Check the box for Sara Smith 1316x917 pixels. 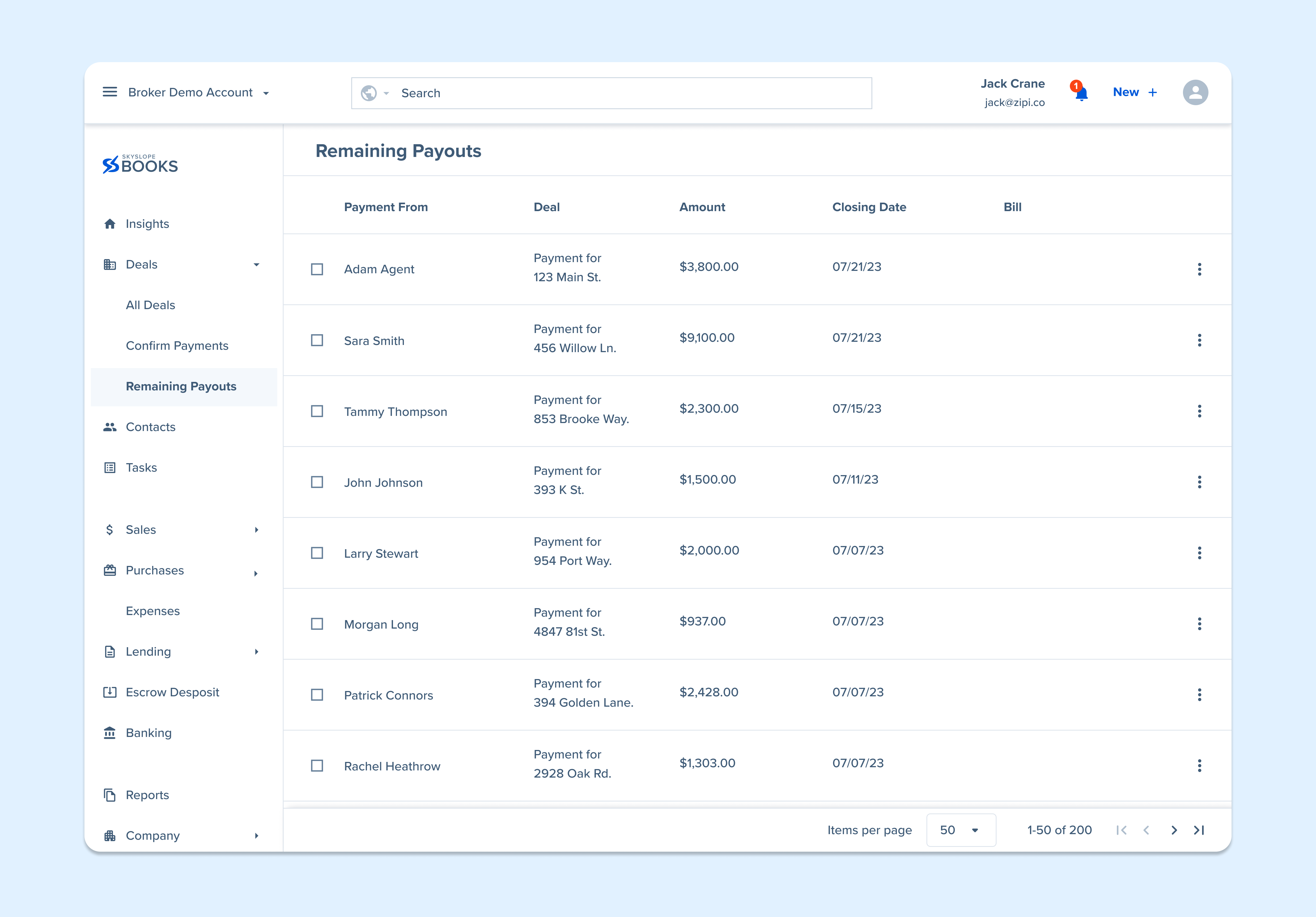click(x=317, y=340)
